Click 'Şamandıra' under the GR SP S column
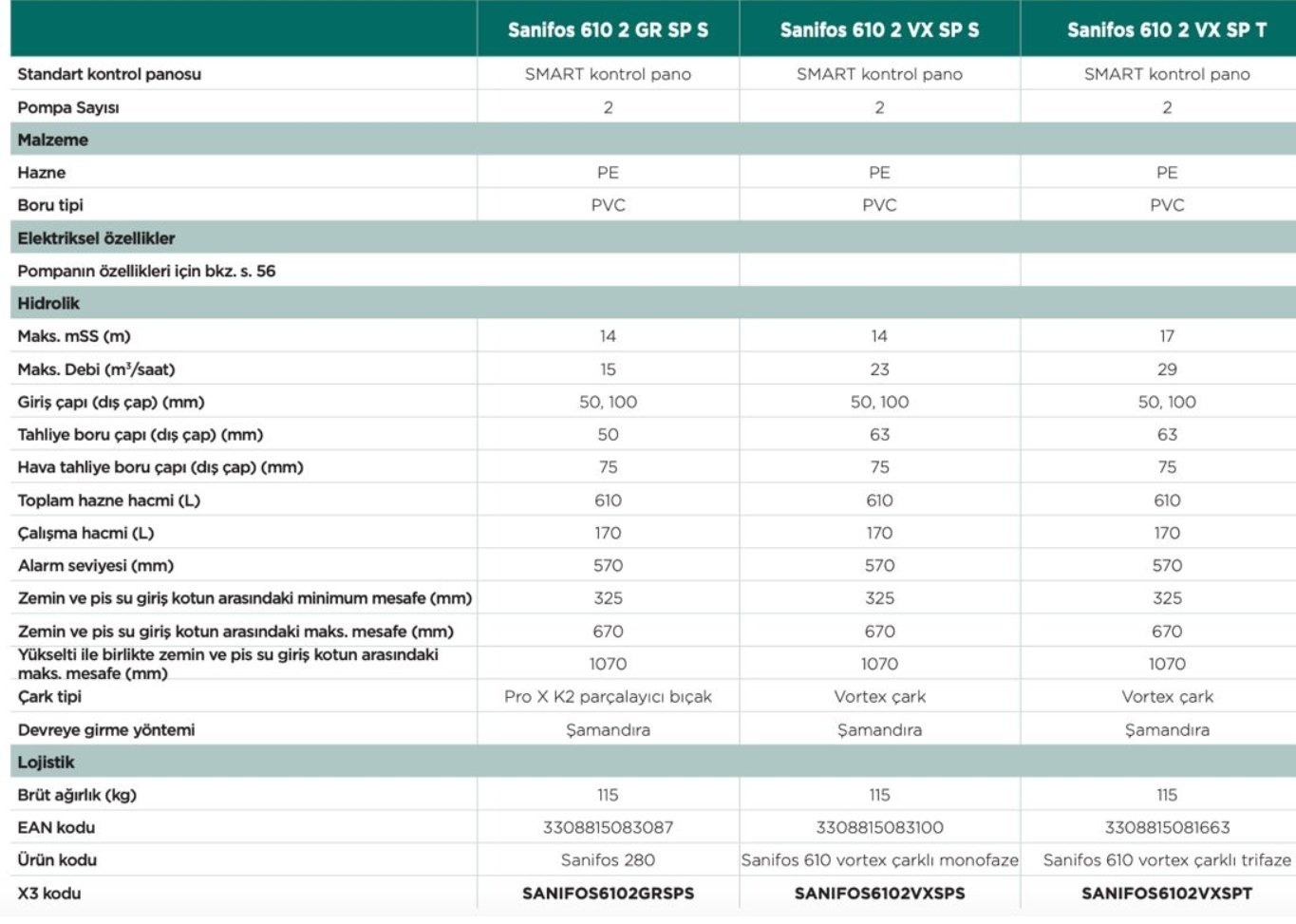 tap(608, 730)
